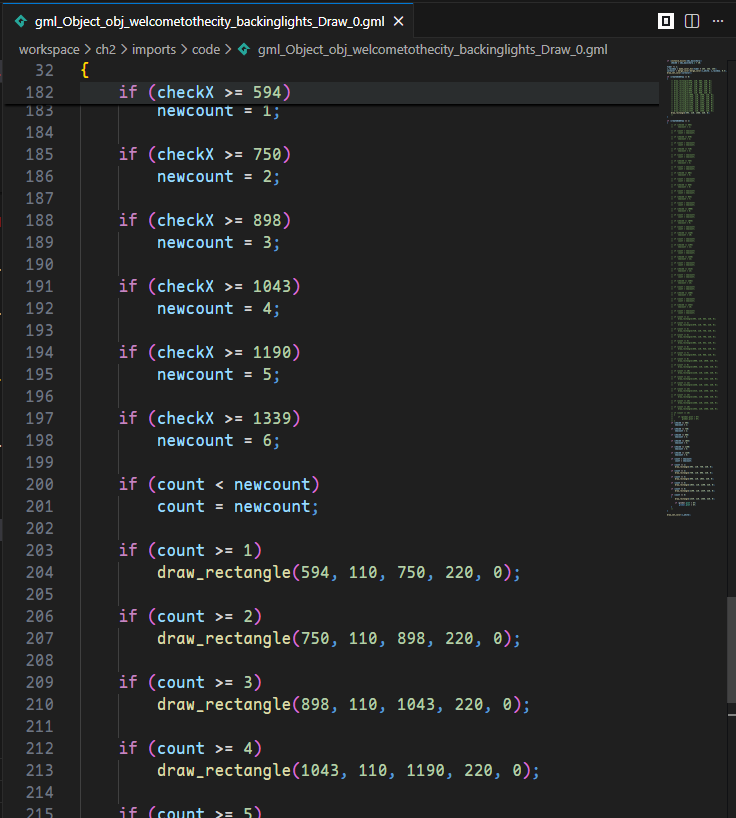Click on 'if (count >= 4)'

190,749
